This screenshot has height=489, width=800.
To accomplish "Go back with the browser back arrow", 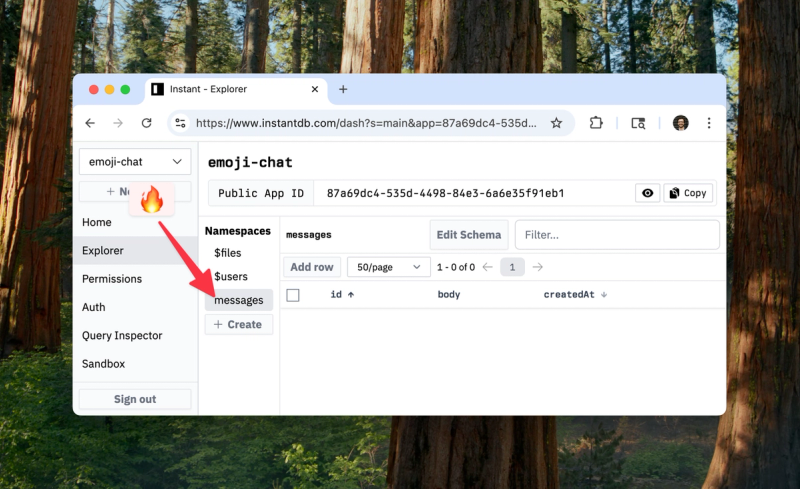I will 90,123.
